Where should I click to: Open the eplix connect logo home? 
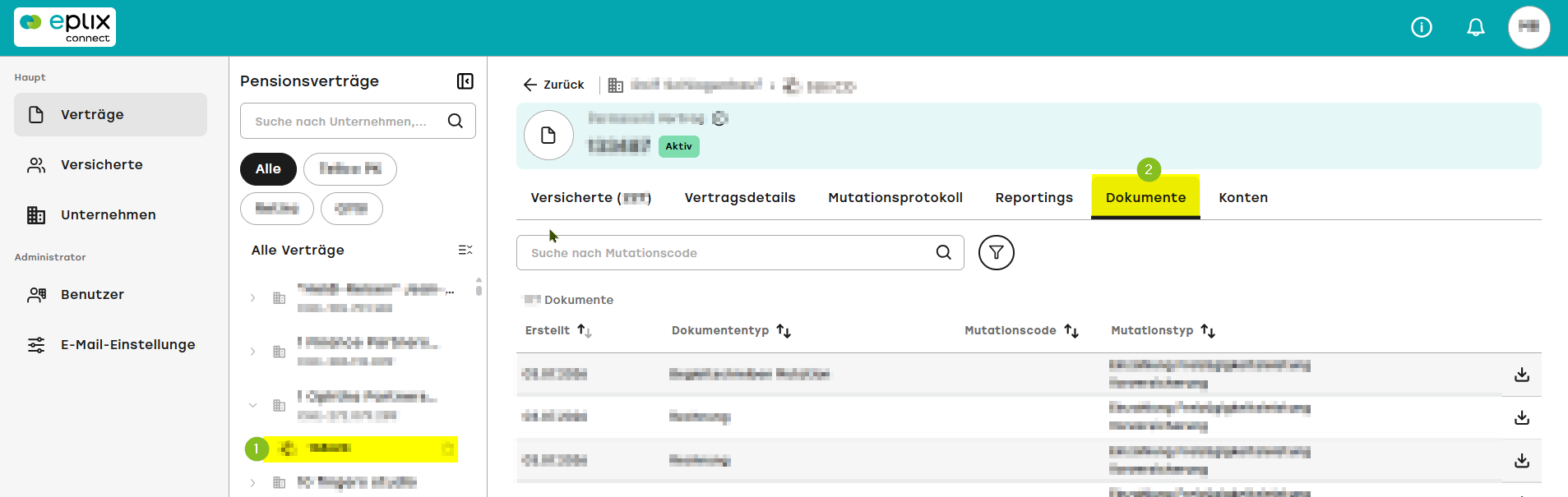65,27
